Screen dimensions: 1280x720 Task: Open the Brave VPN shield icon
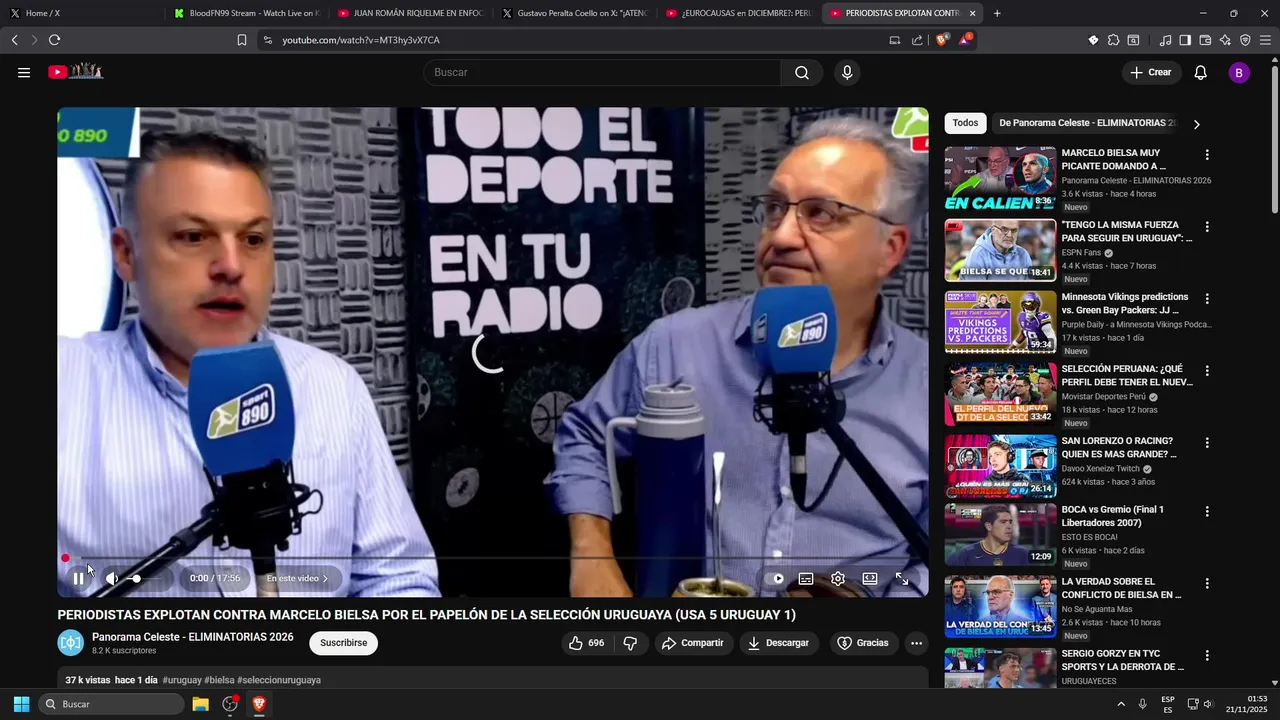point(1245,40)
